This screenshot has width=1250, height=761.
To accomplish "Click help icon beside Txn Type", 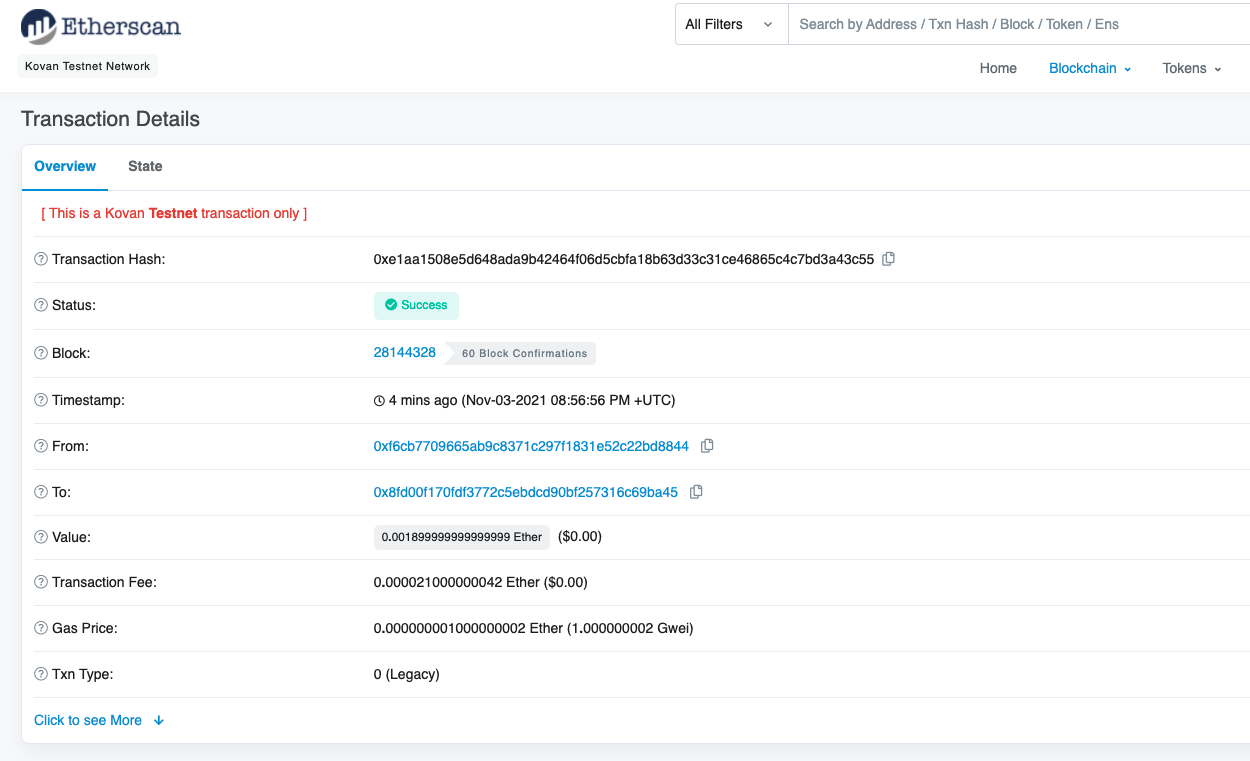I will click(x=41, y=674).
